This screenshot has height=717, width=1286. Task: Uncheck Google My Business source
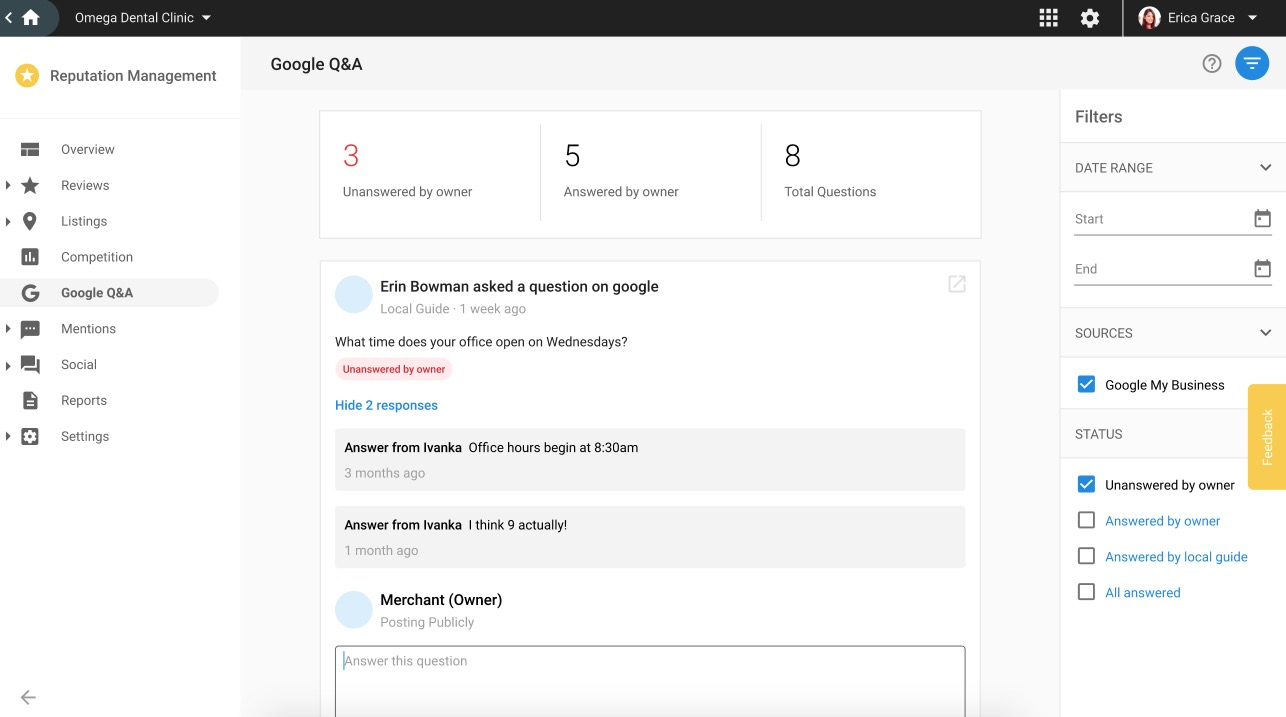(x=1086, y=384)
